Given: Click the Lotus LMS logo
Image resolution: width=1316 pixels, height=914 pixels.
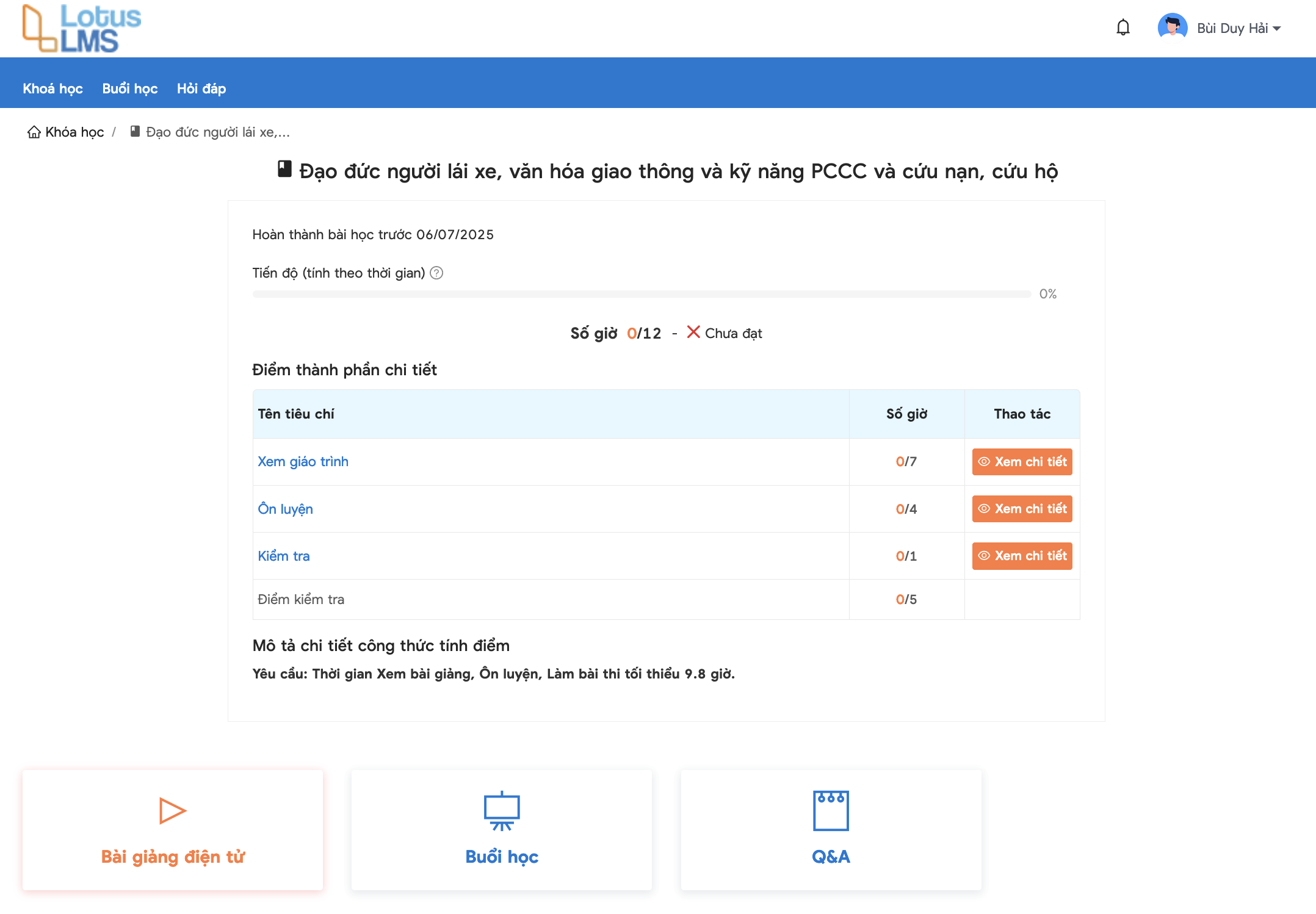Looking at the screenshot, I should [x=81, y=28].
